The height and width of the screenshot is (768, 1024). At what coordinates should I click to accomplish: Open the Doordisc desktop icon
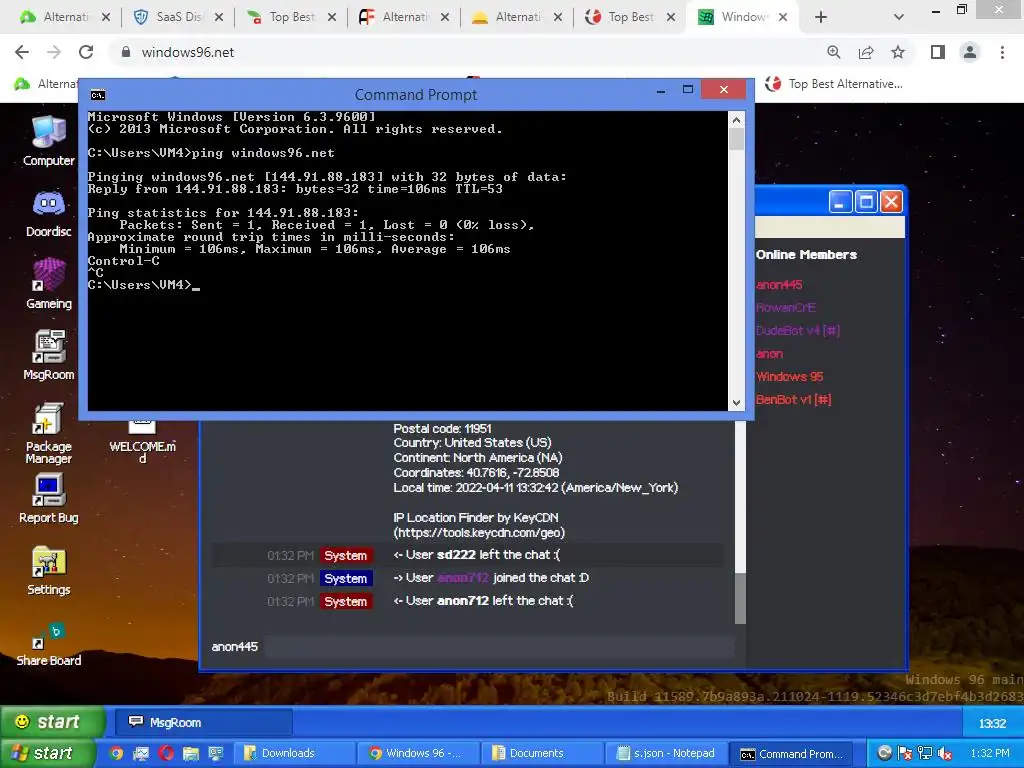(x=48, y=214)
